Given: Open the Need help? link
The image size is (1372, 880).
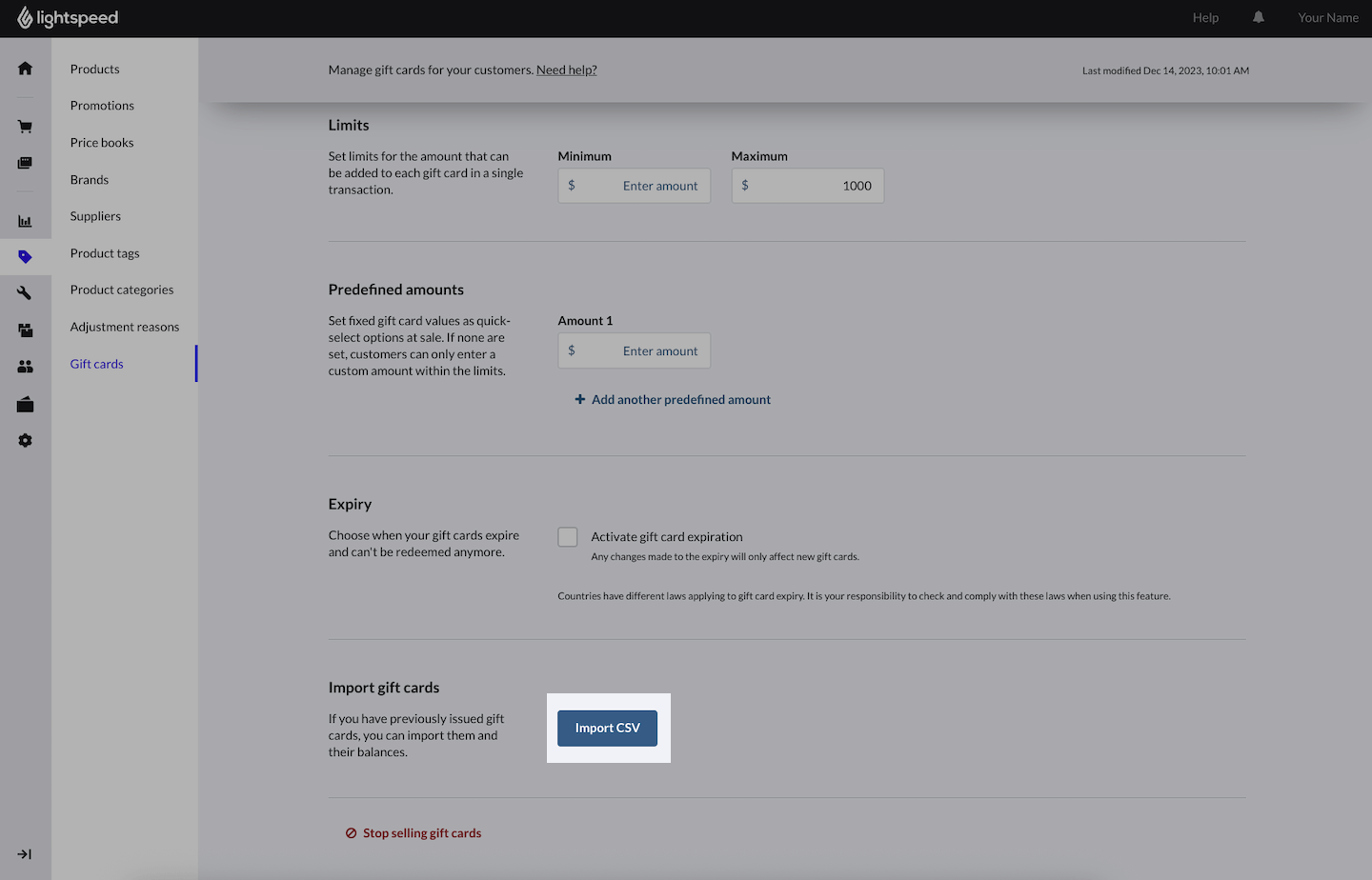Looking at the screenshot, I should coord(566,70).
